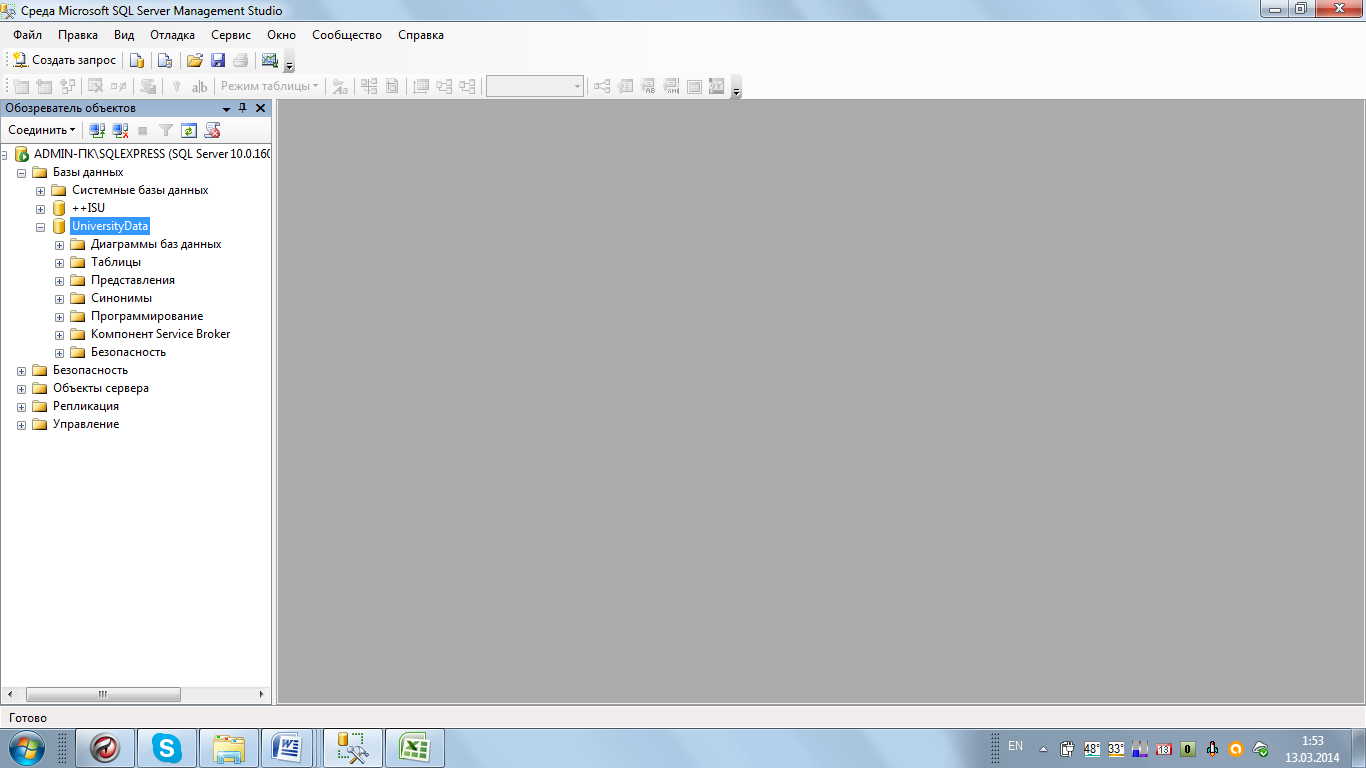Screen dimensions: 1366x768
Task: Click the Connect Object Explorer icon
Action: [97, 130]
